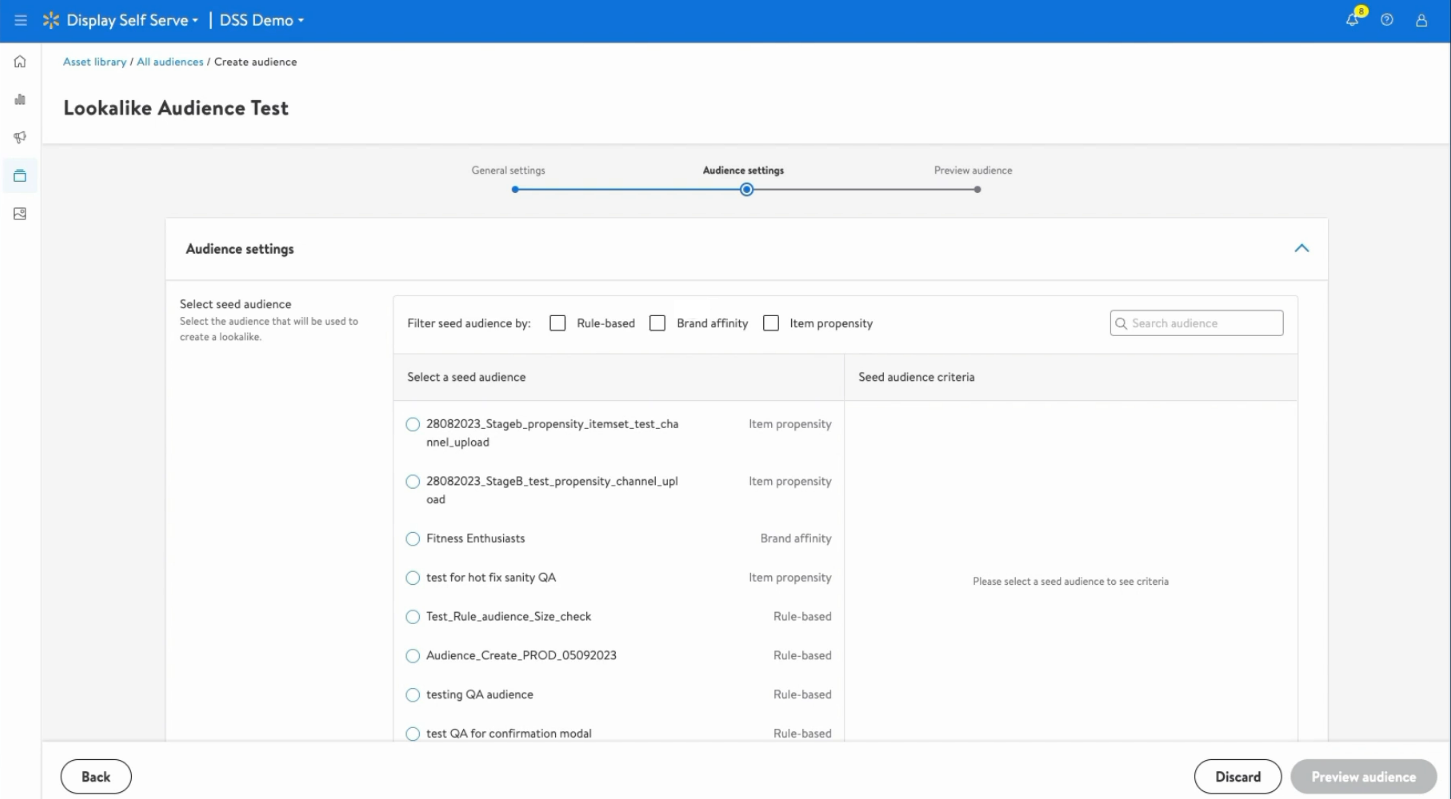1451x799 pixels.
Task: Go to the General settings step
Action: click(x=514, y=189)
